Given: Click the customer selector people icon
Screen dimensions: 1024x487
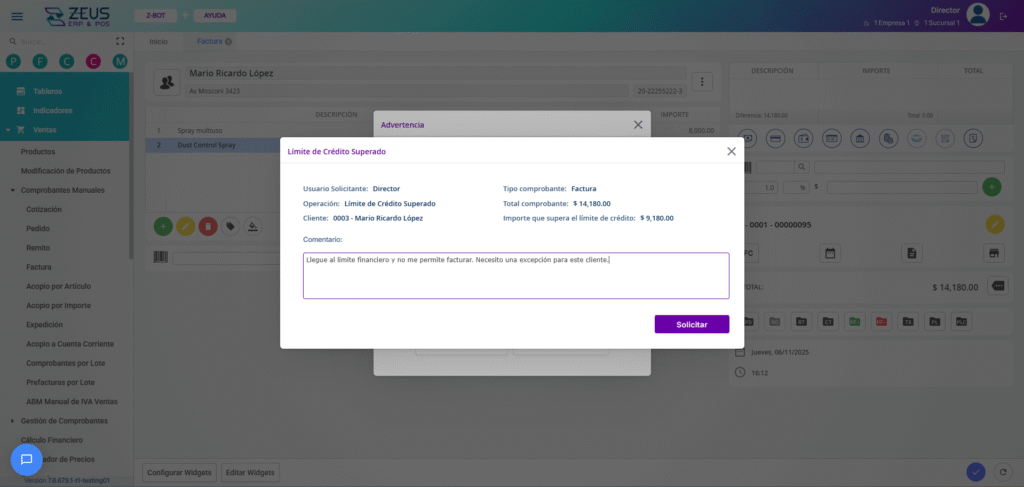Looking at the screenshot, I should tap(168, 82).
